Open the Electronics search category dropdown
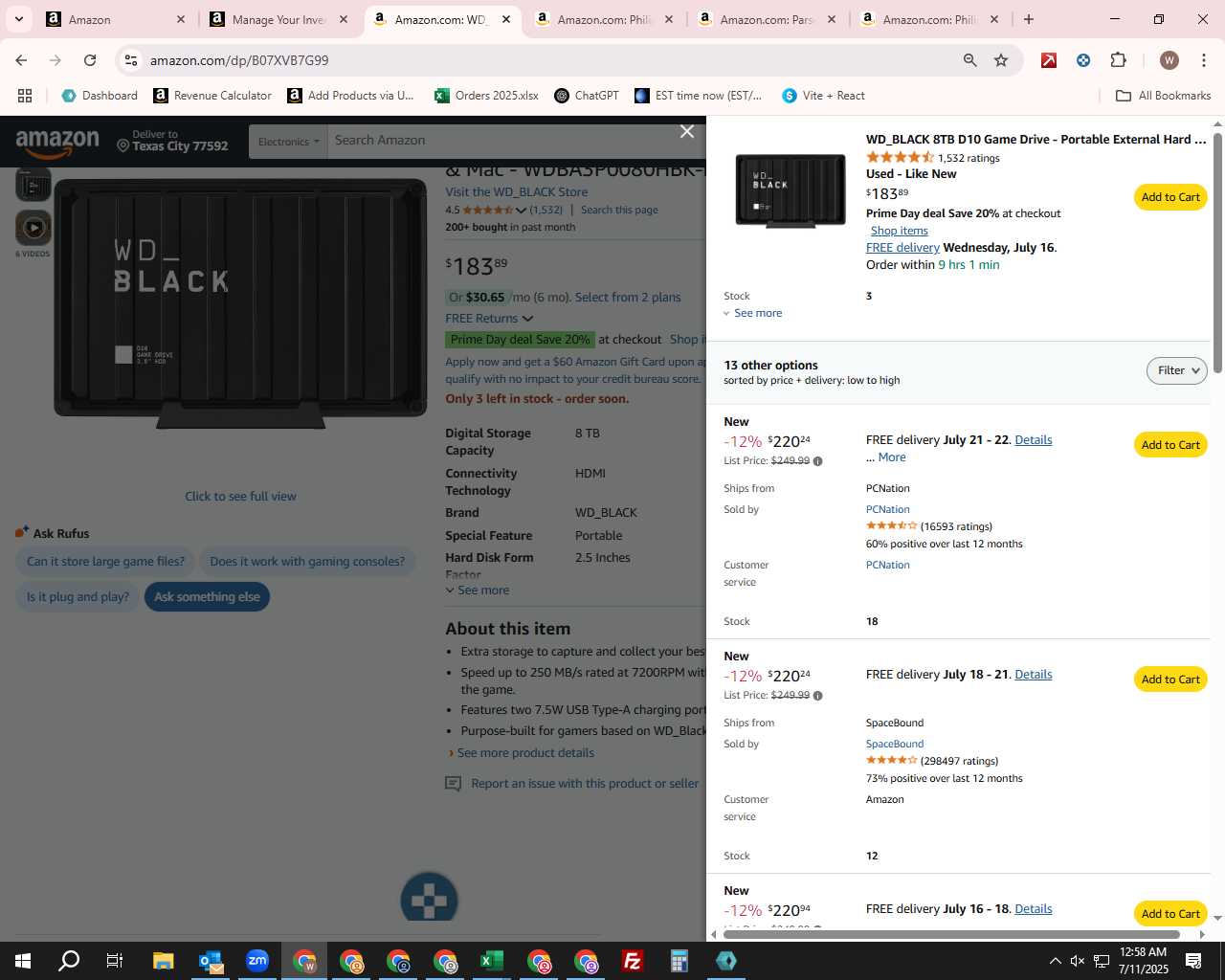Image resolution: width=1225 pixels, height=980 pixels. pos(288,142)
